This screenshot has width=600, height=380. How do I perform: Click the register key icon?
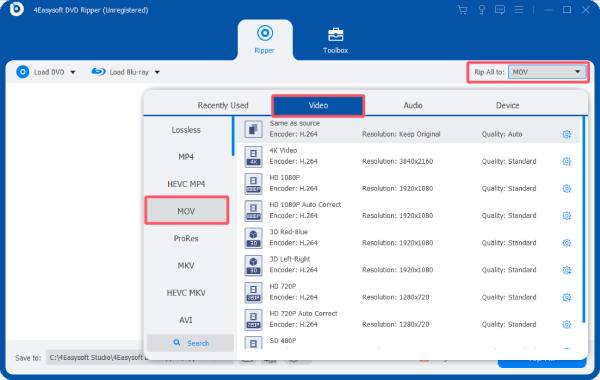481,10
